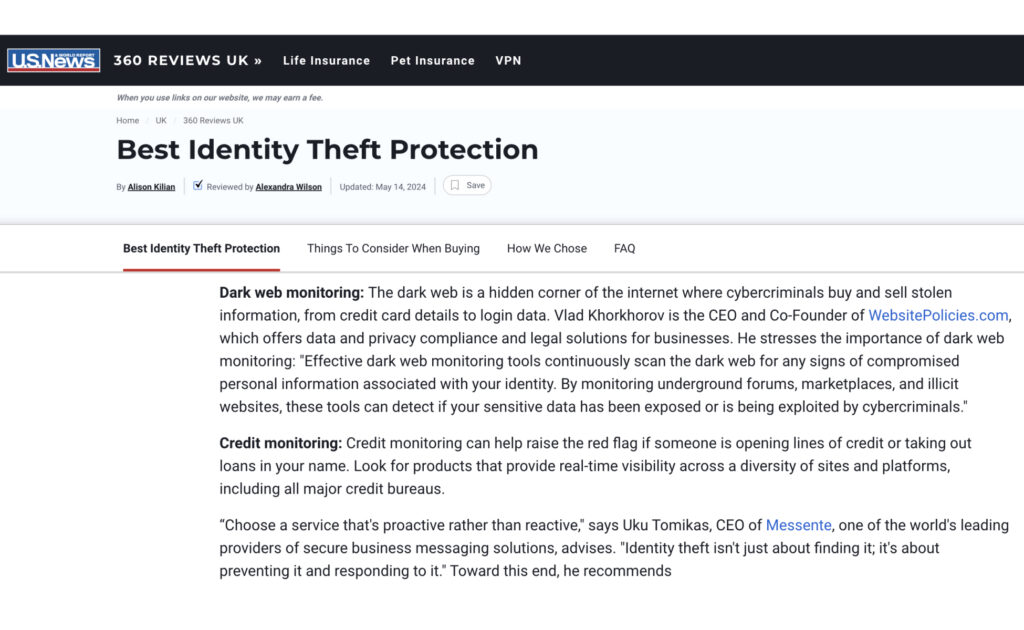Open author Alison Kilian's profile
Image resolution: width=1024 pixels, height=630 pixels.
[152, 187]
